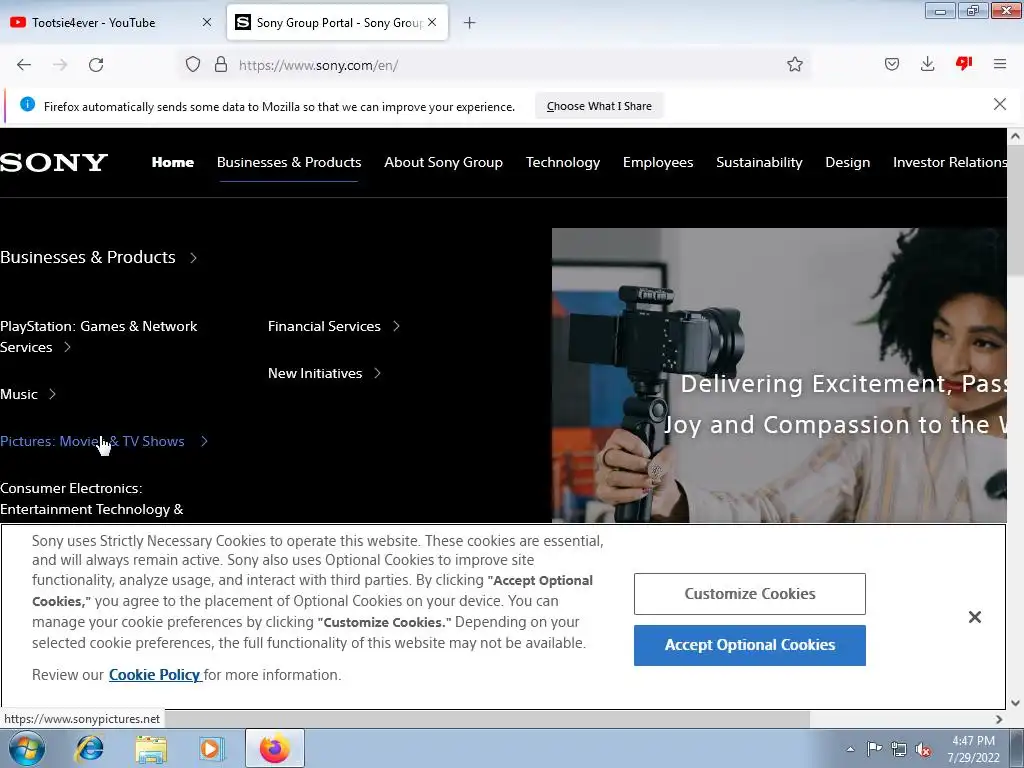The width and height of the screenshot is (1024, 768).
Task: Click the chevron beside Music
Action: click(x=53, y=394)
